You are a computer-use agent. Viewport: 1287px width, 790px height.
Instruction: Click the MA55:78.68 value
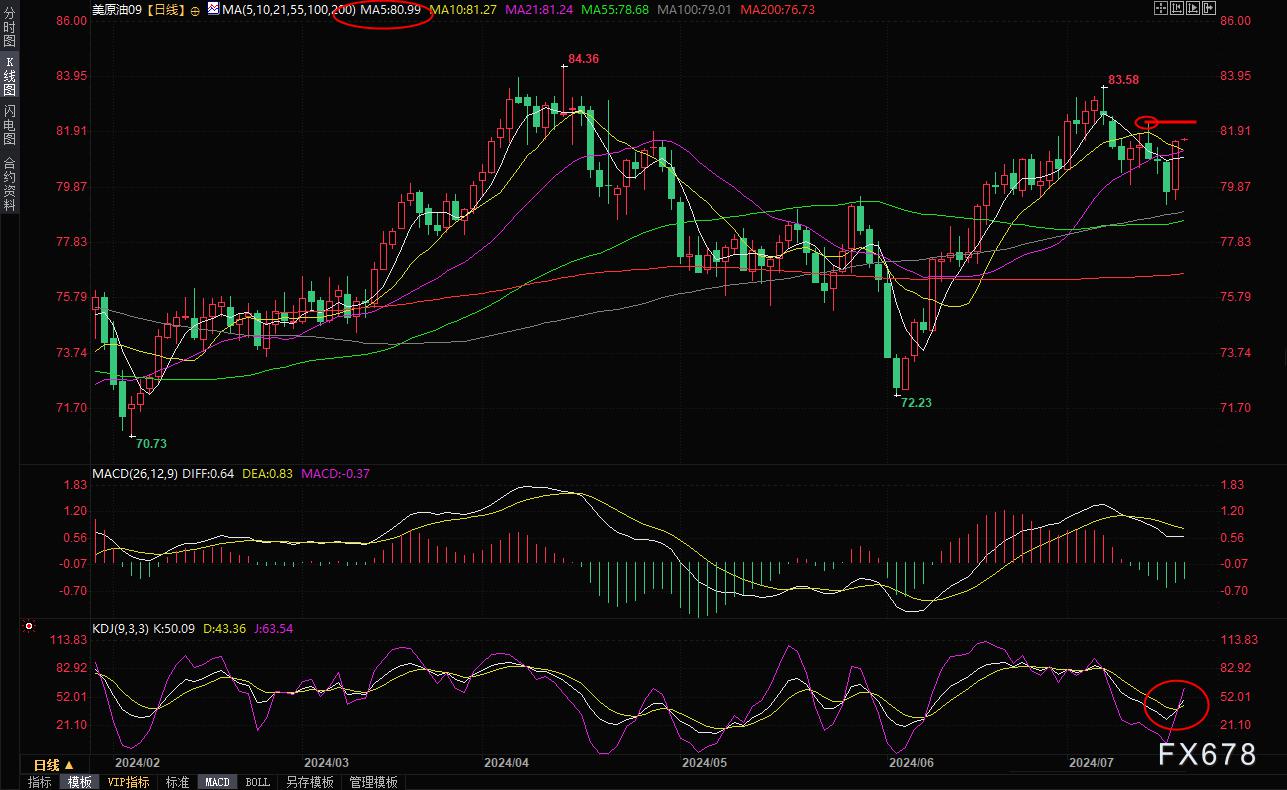616,10
